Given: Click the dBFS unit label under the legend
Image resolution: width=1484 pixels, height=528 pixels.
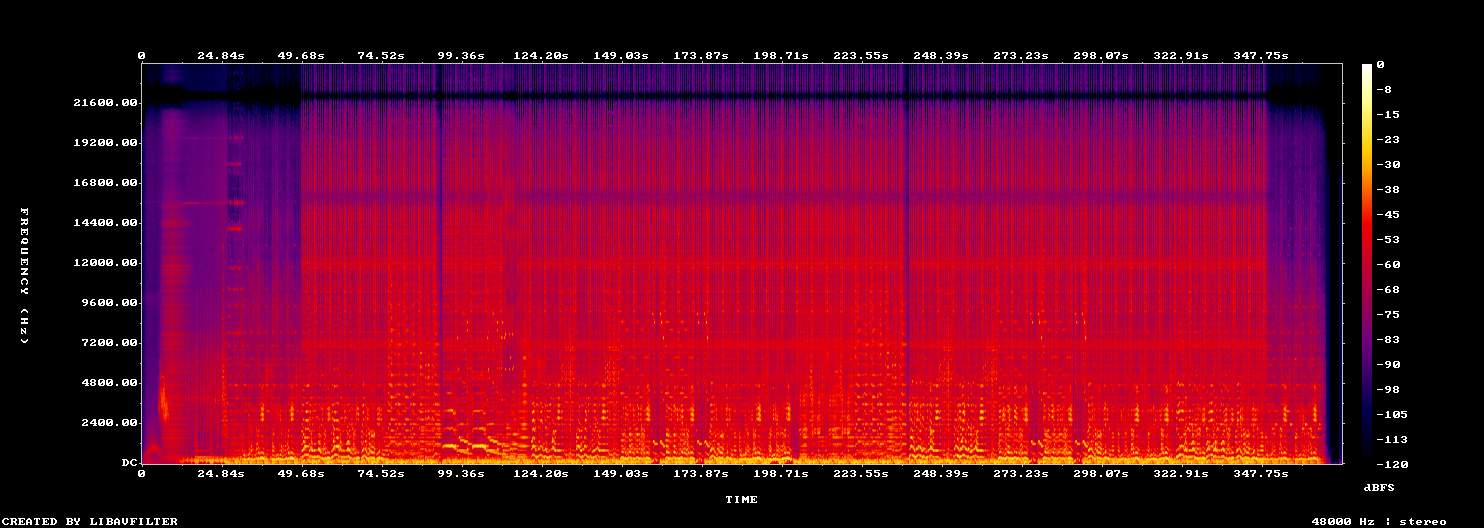Looking at the screenshot, I should click(x=1379, y=487).
